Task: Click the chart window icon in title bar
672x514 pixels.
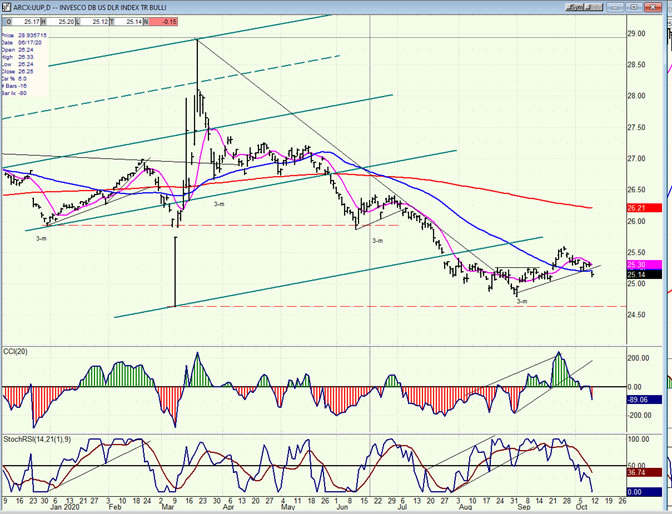Action: click(5, 5)
